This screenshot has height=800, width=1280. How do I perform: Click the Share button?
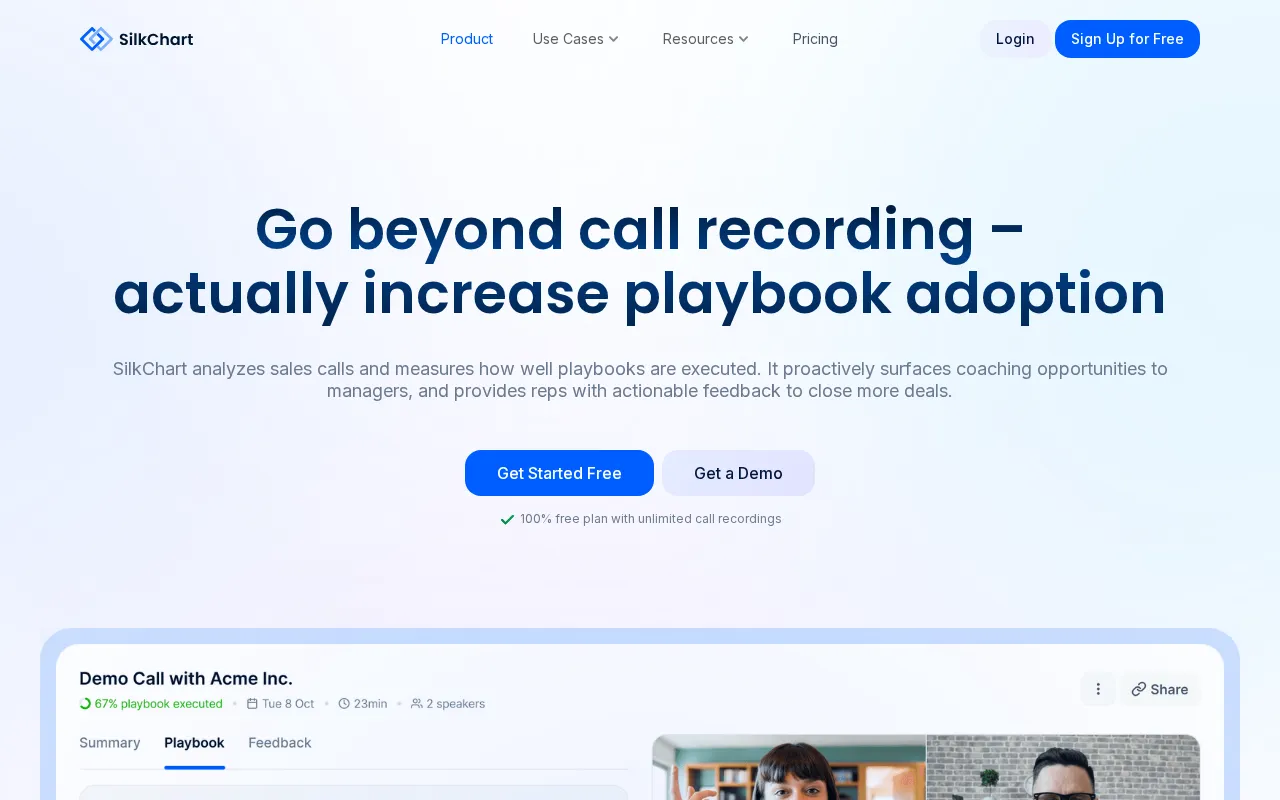coord(1160,689)
